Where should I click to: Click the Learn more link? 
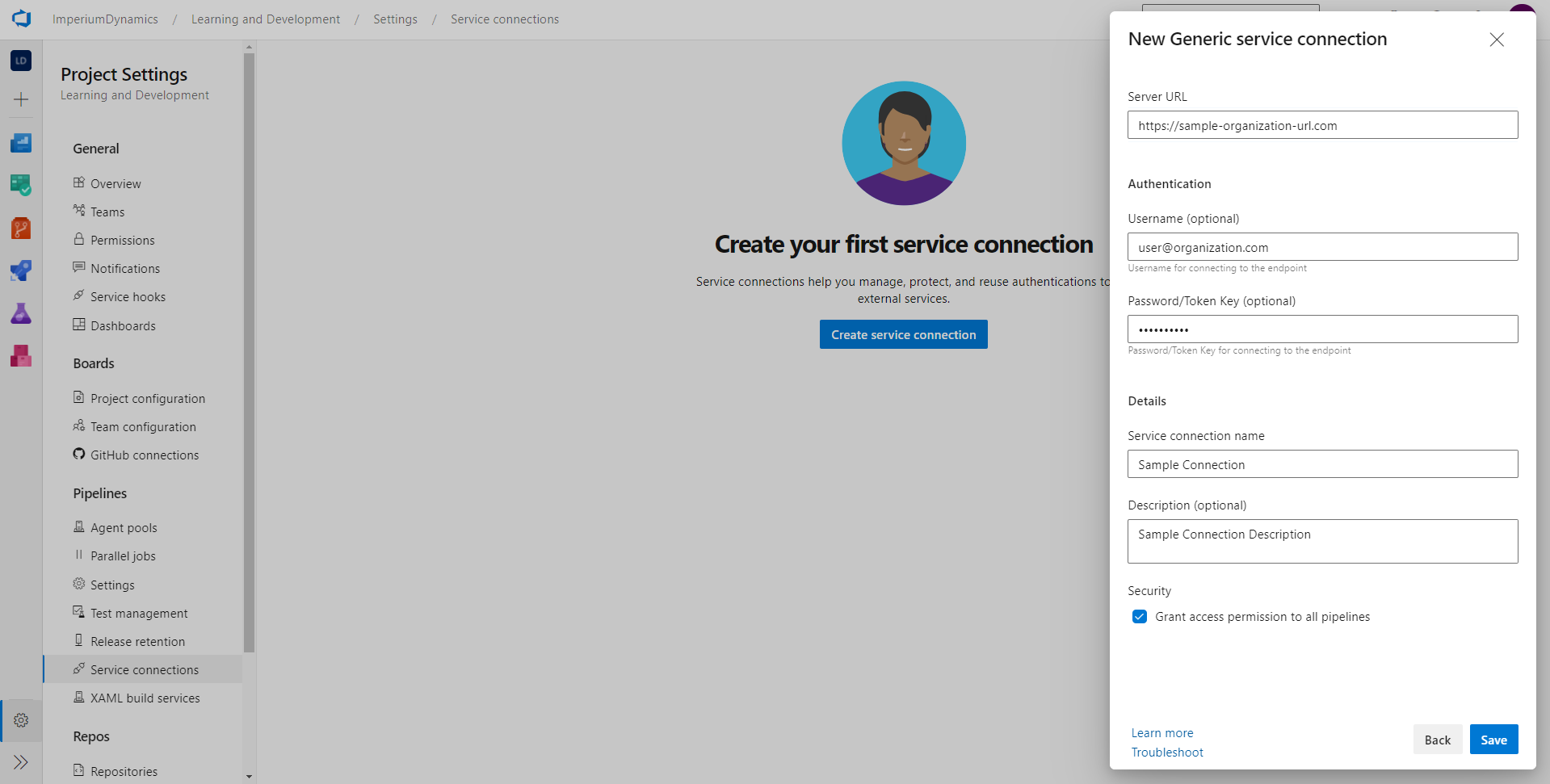tap(1161, 733)
